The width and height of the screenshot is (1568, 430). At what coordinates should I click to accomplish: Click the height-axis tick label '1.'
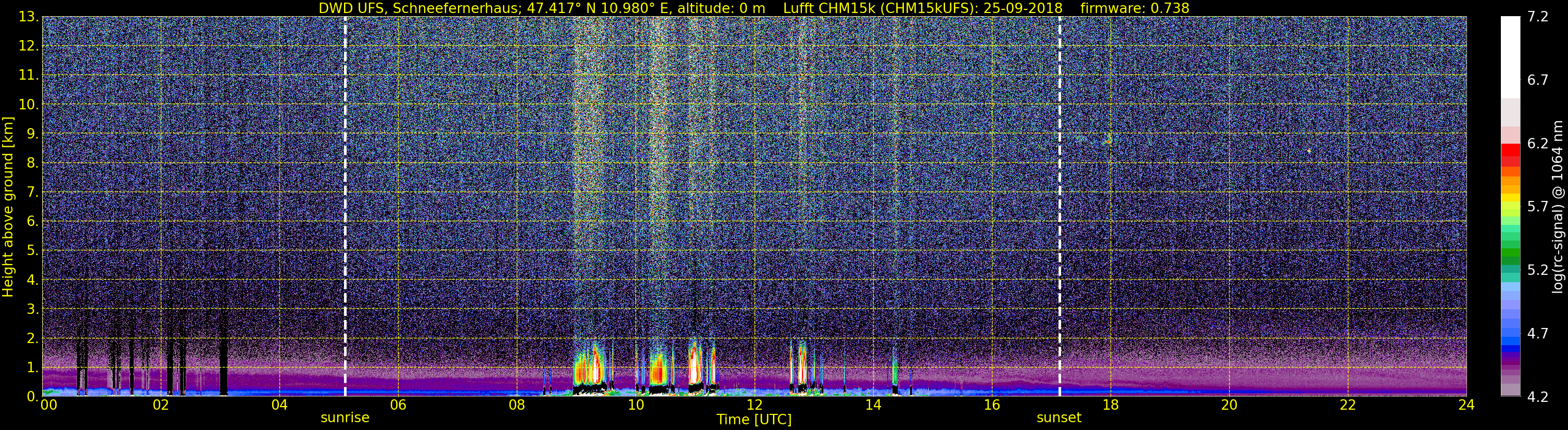coord(32,368)
